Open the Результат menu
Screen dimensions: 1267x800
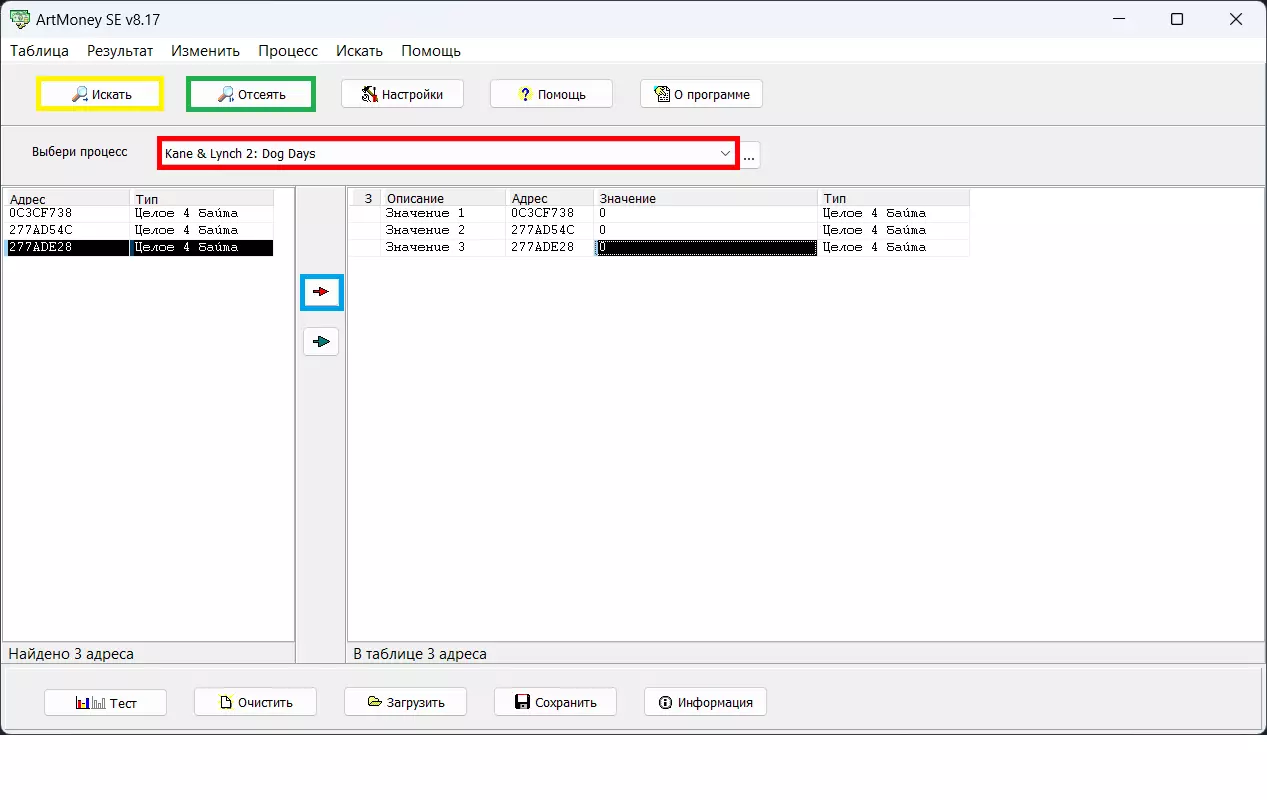(120, 50)
